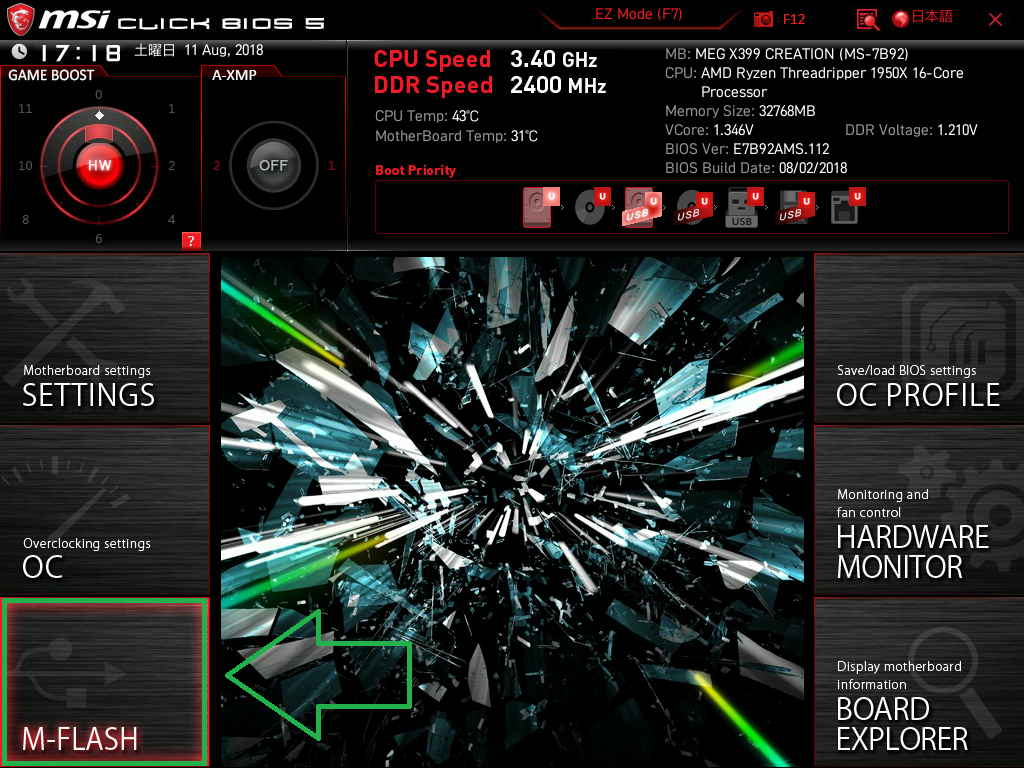
Task: Open the language globe icon
Action: point(901,19)
